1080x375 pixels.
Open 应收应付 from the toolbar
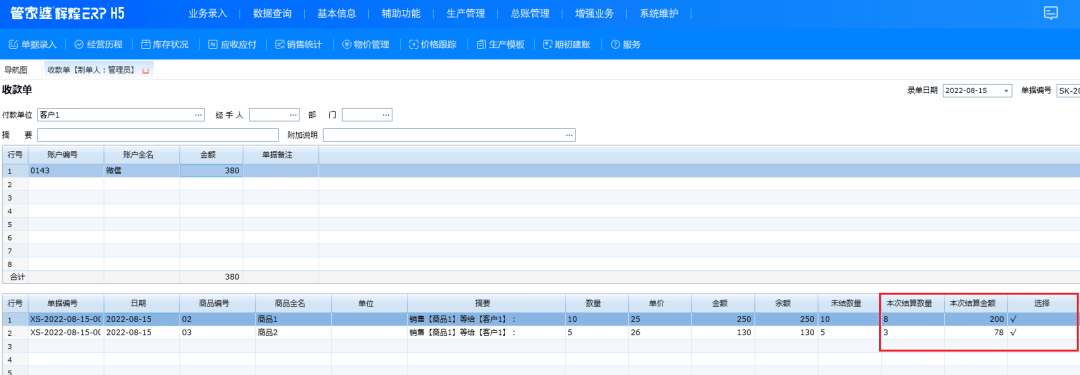click(232, 44)
